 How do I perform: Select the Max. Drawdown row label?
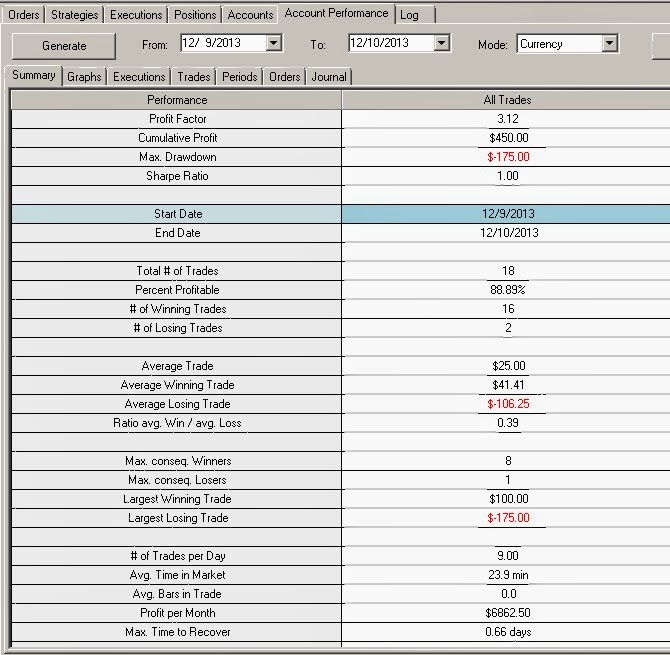178,157
